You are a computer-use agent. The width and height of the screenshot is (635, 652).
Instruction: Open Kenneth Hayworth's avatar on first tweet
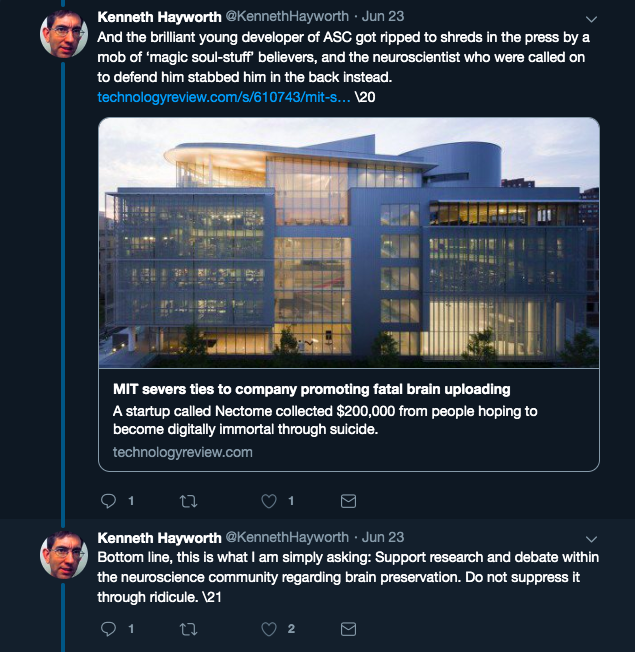[x=64, y=34]
